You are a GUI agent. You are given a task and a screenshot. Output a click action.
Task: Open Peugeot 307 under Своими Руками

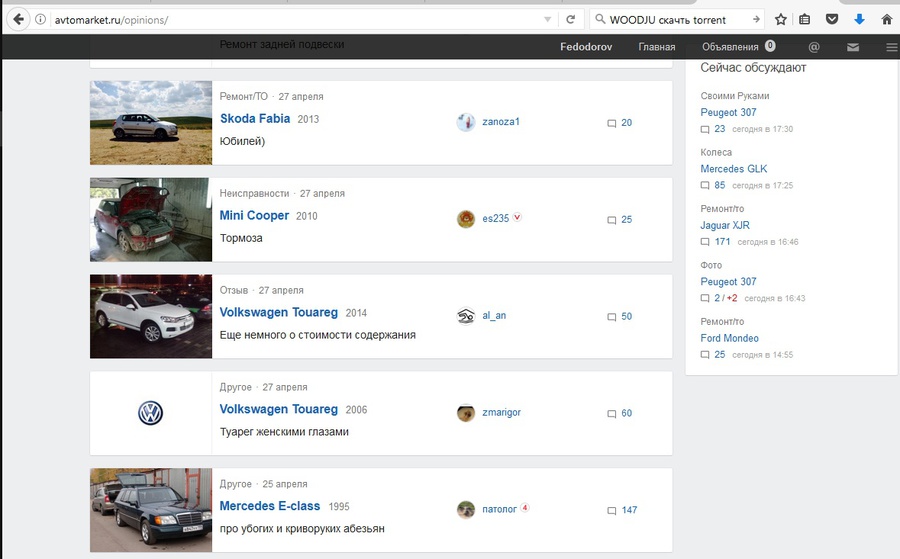[x=728, y=112]
